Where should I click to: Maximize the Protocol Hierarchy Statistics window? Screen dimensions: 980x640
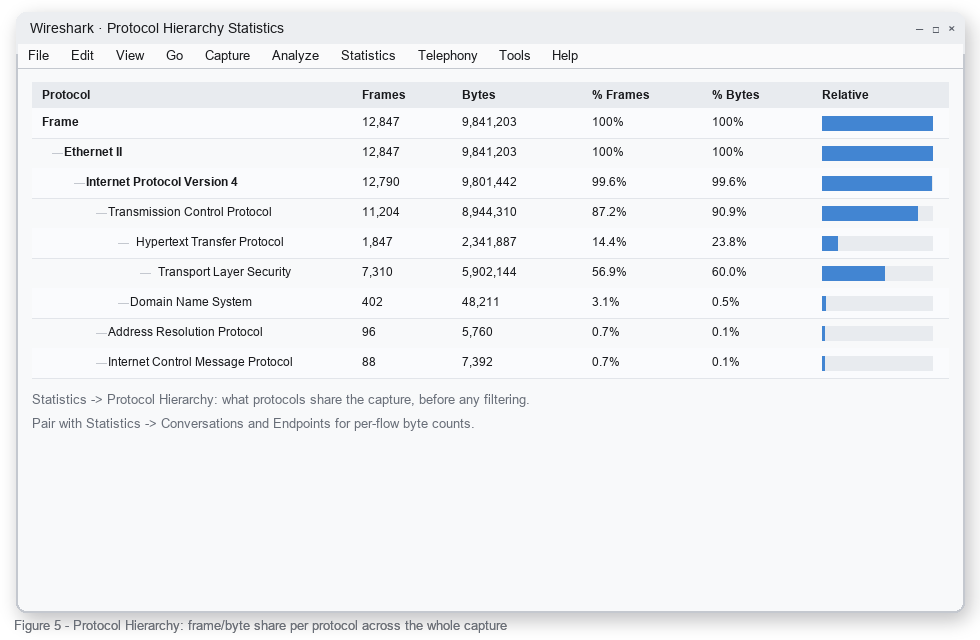point(936,29)
